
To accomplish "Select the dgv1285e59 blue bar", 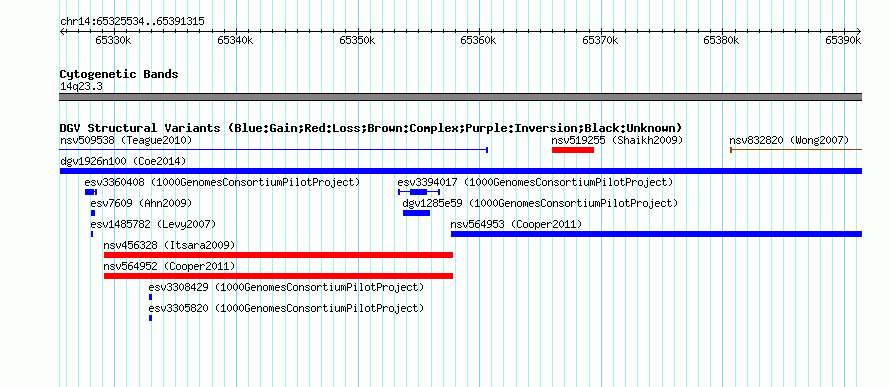I will [x=416, y=213].
